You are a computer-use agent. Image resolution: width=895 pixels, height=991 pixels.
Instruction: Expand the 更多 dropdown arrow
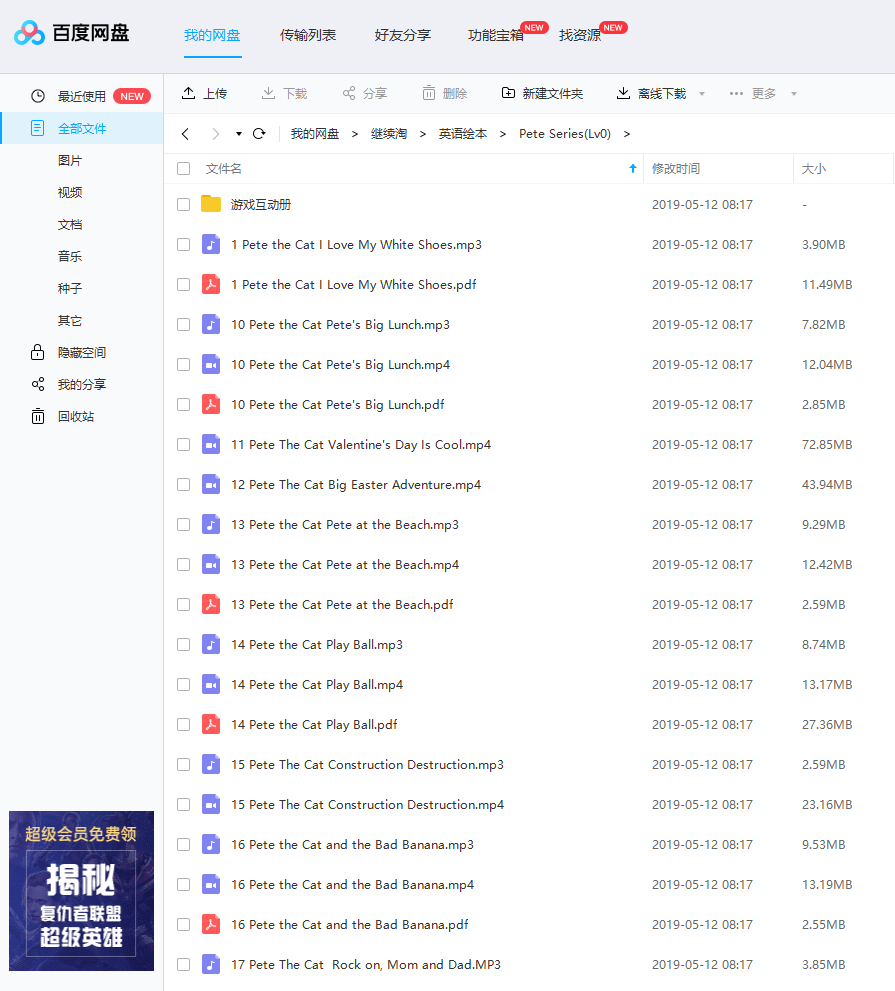coord(794,94)
